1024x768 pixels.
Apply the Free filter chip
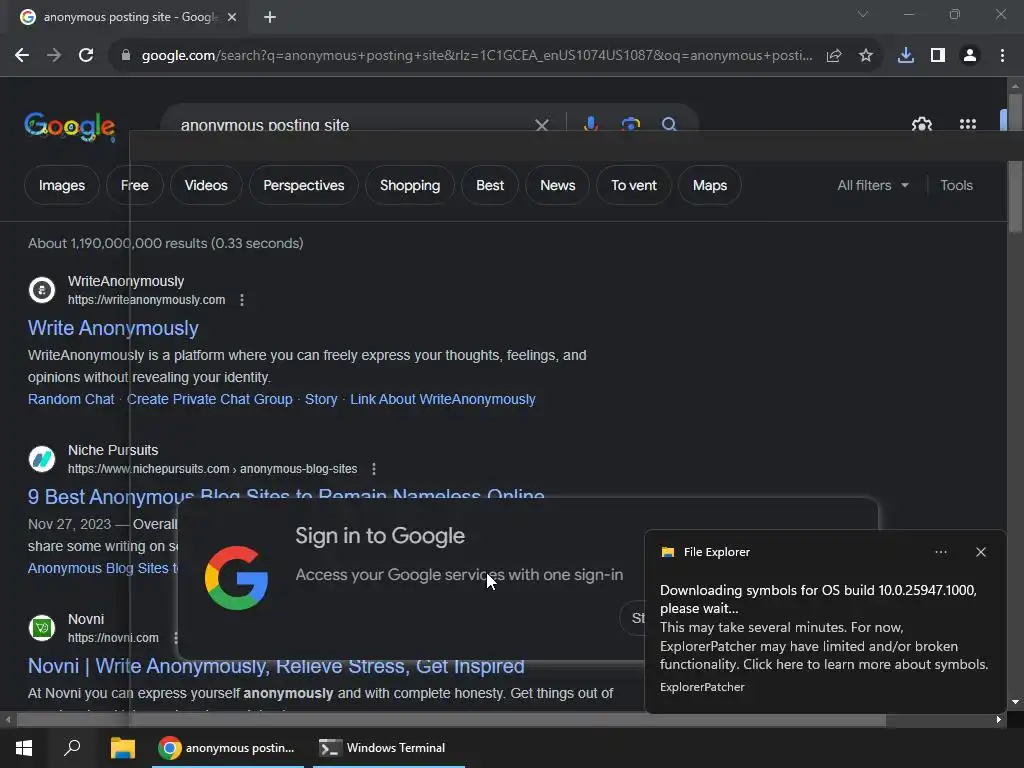[x=135, y=185]
